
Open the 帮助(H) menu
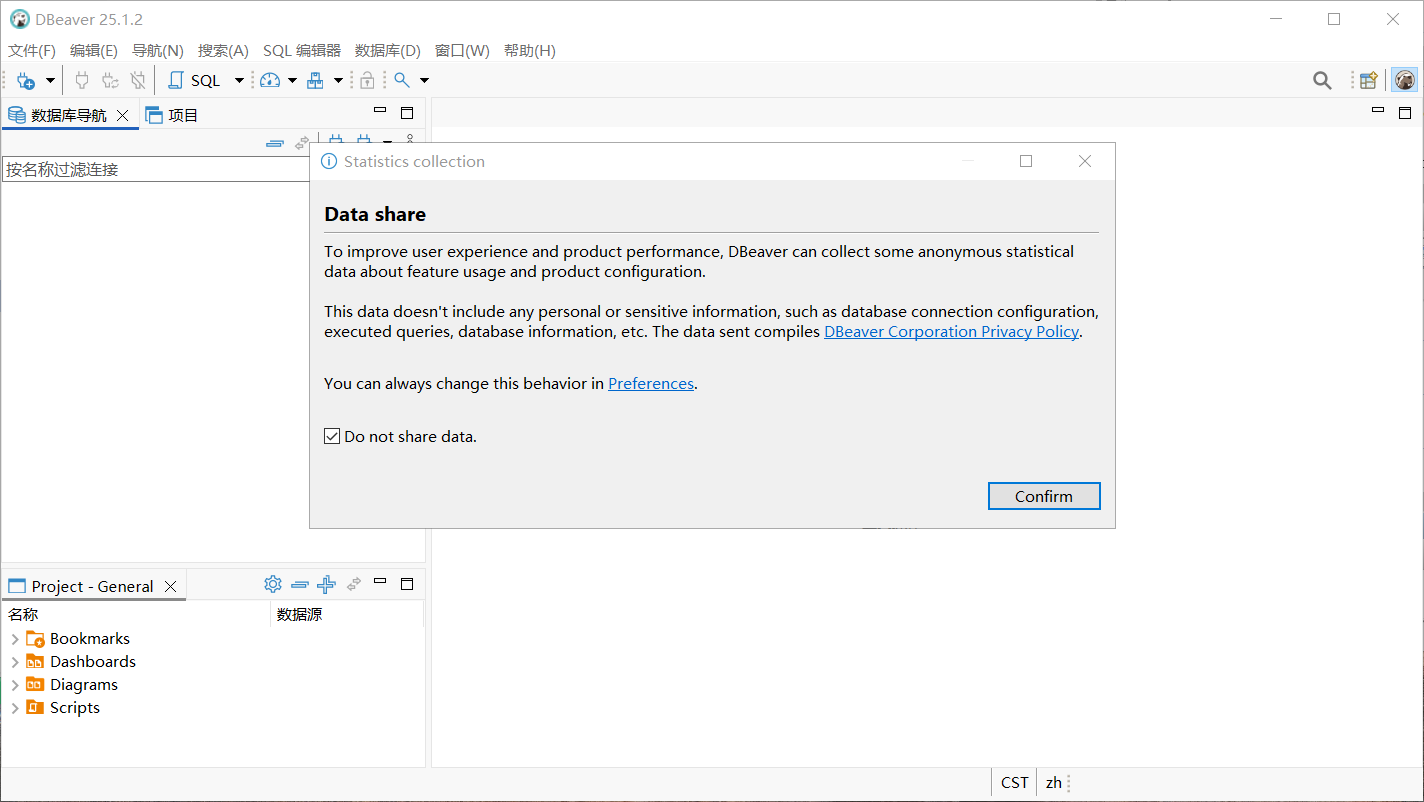pos(530,51)
